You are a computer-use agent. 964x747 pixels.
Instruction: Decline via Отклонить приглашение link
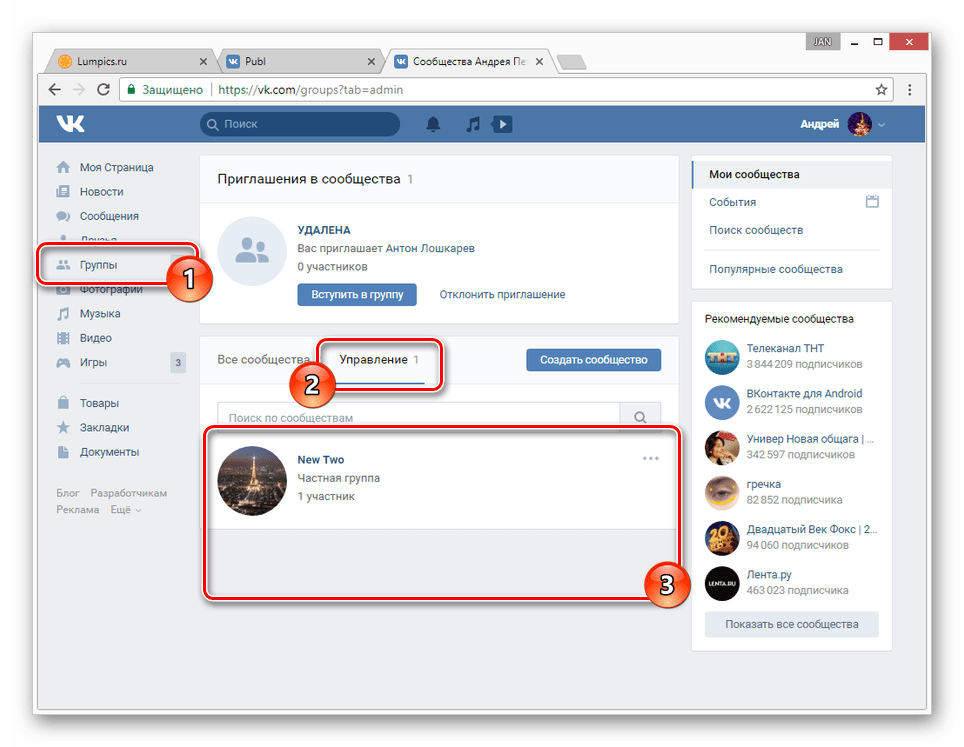point(503,294)
